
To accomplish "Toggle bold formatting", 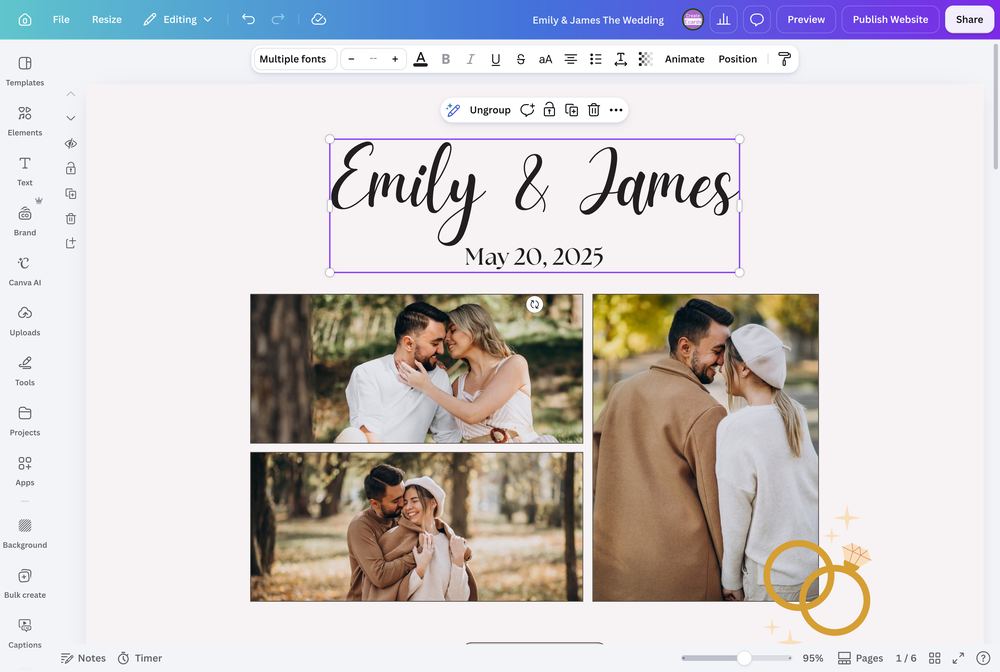I will tap(446, 59).
